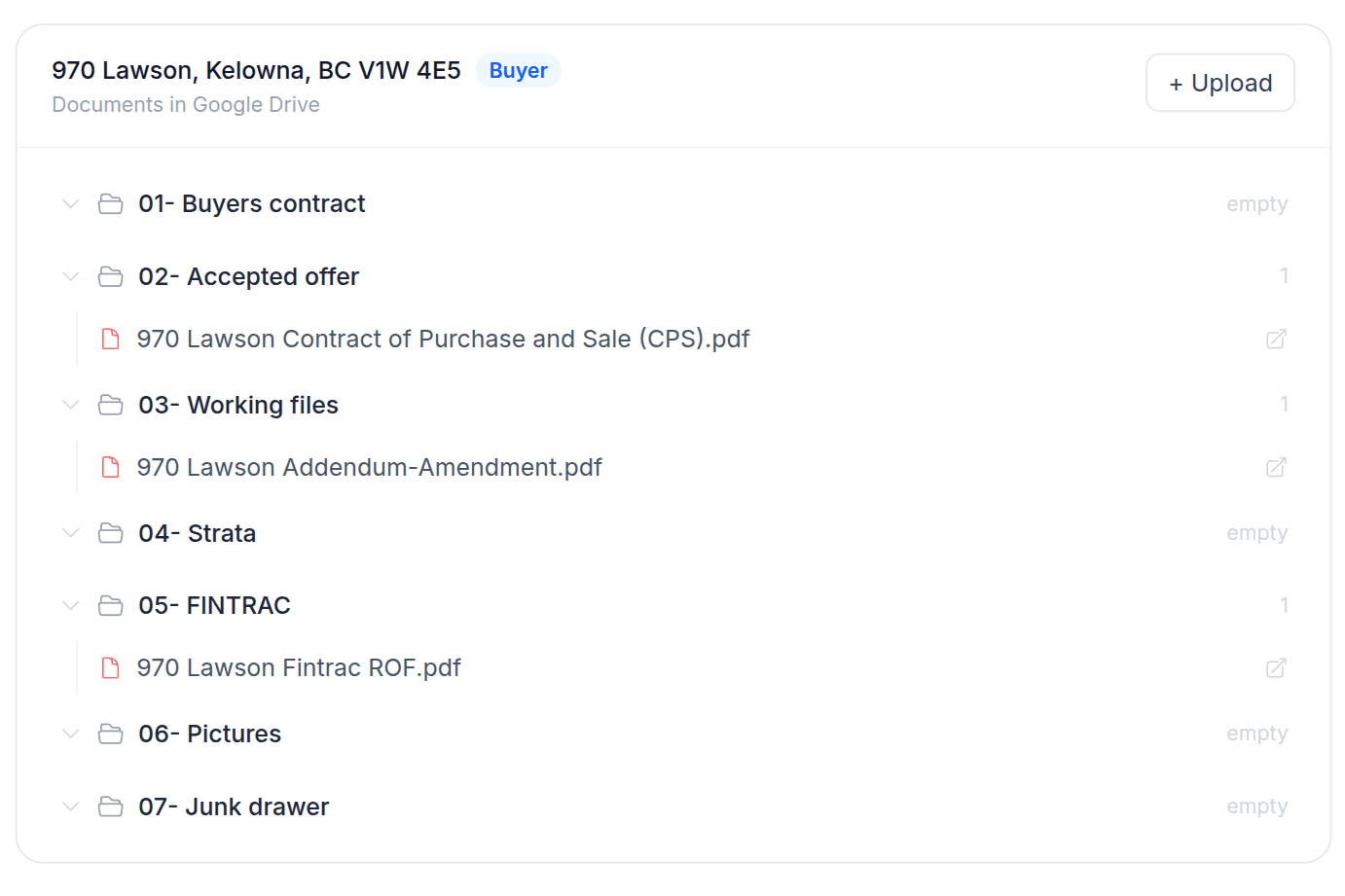Click the Buyer badge next to the address

click(518, 70)
